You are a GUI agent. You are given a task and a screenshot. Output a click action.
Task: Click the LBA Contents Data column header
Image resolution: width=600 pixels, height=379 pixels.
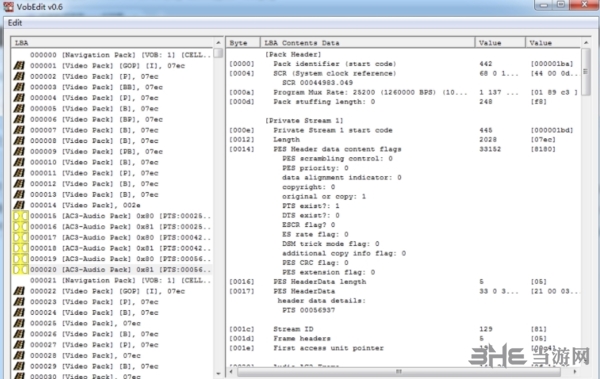pyautogui.click(x=367, y=42)
